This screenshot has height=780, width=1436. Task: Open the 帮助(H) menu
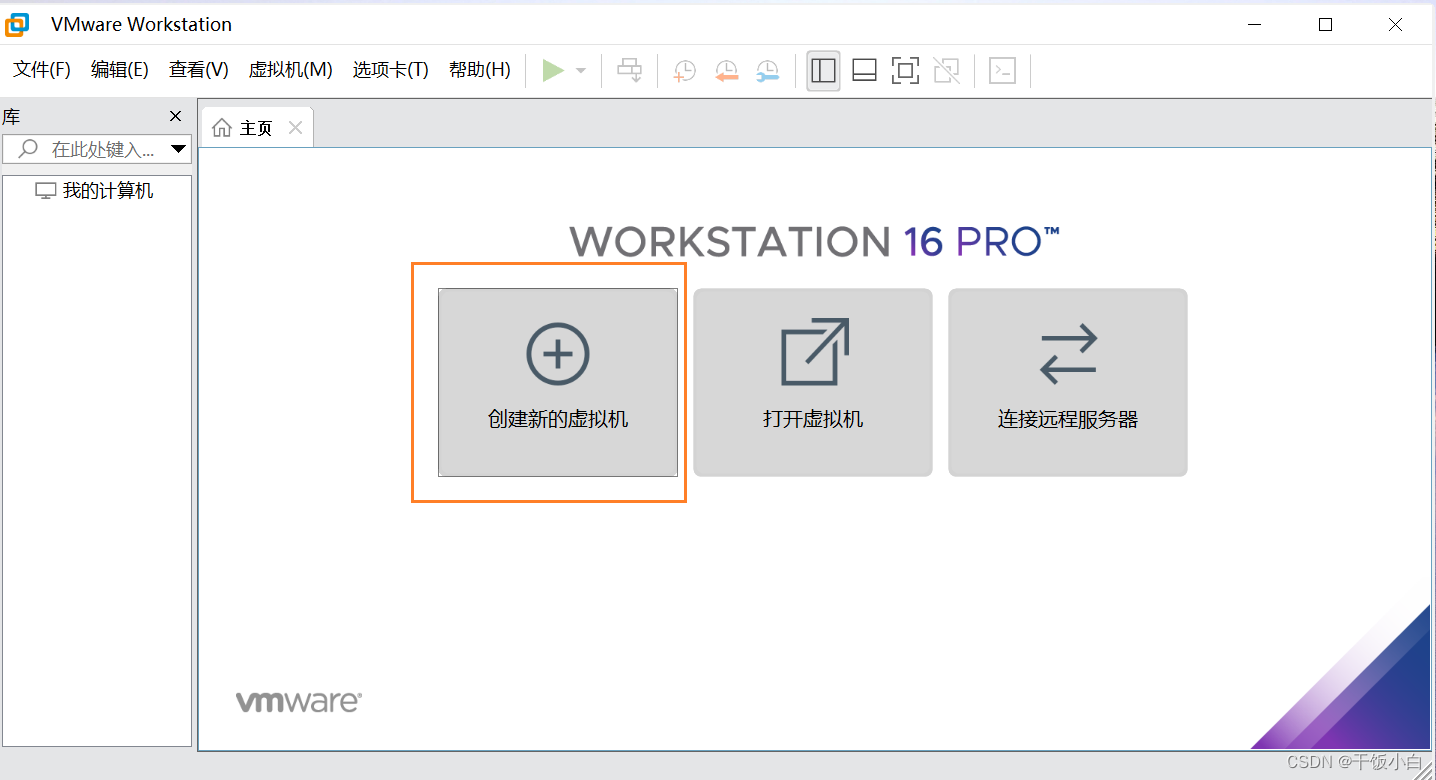[480, 70]
